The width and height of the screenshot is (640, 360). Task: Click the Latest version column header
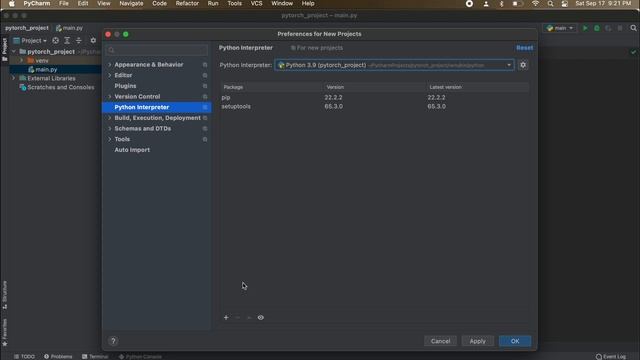point(478,87)
